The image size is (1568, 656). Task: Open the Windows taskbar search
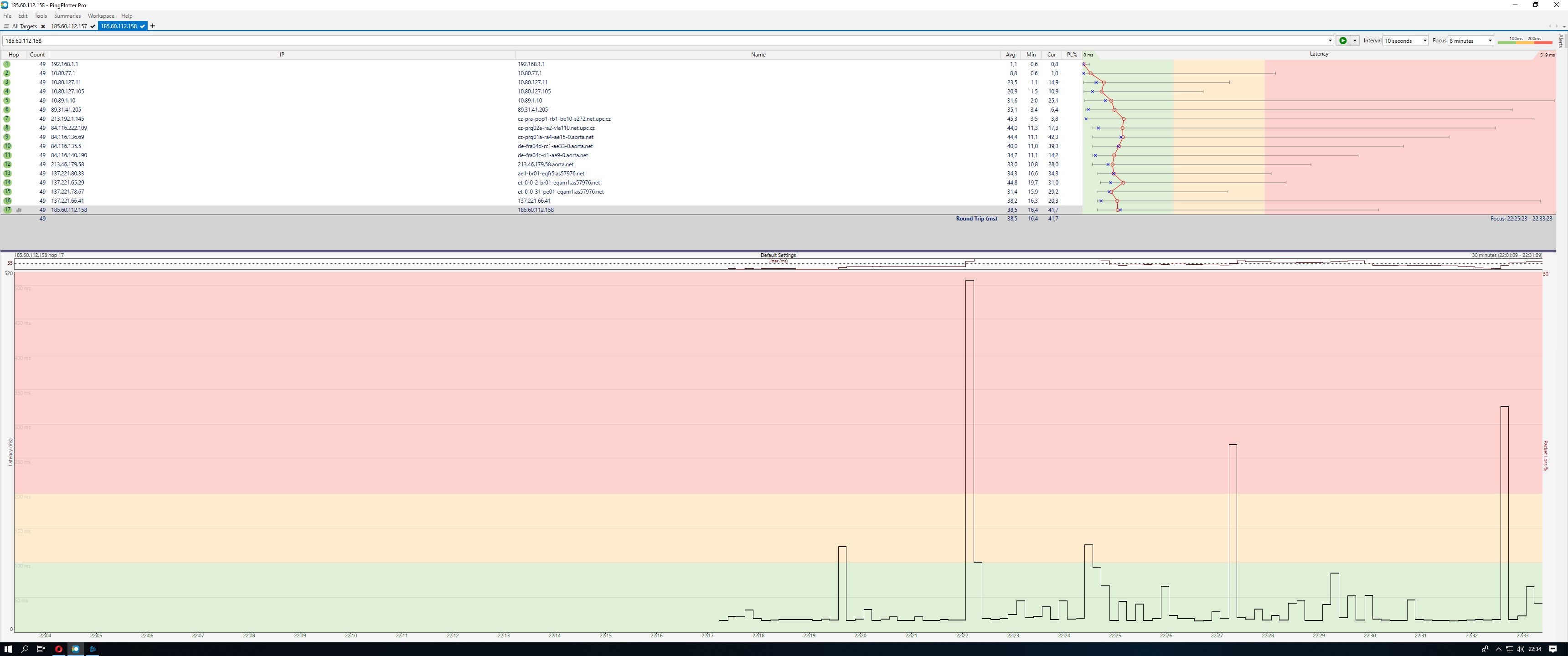pyautogui.click(x=25, y=649)
